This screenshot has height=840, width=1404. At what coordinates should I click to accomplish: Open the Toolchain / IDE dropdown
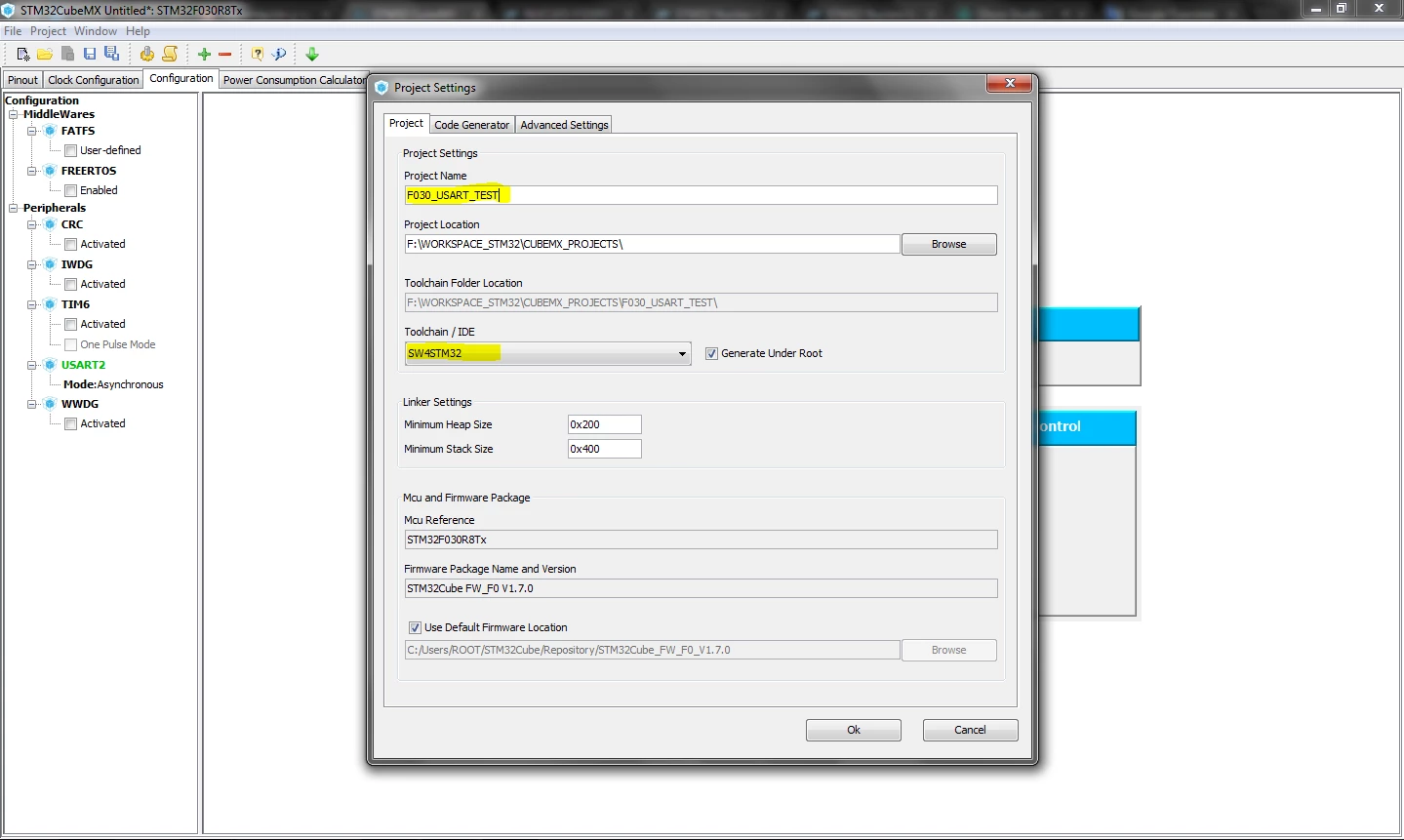pos(547,353)
